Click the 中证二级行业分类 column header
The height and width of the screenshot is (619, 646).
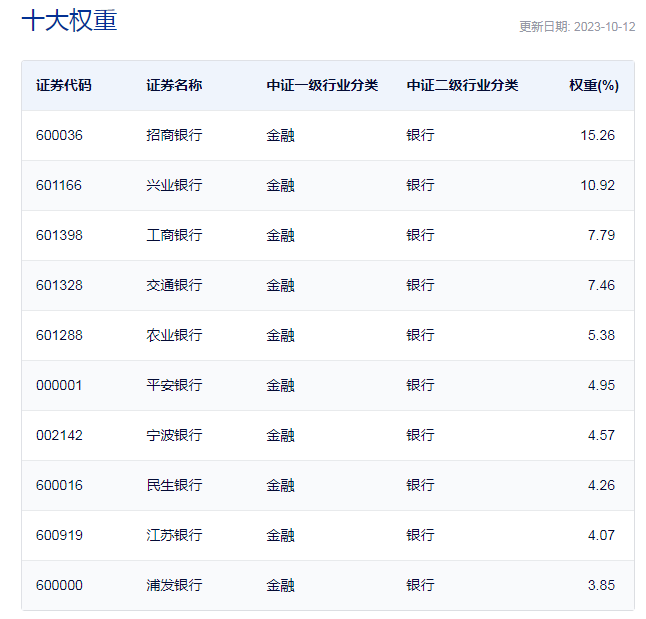pyautogui.click(x=462, y=85)
